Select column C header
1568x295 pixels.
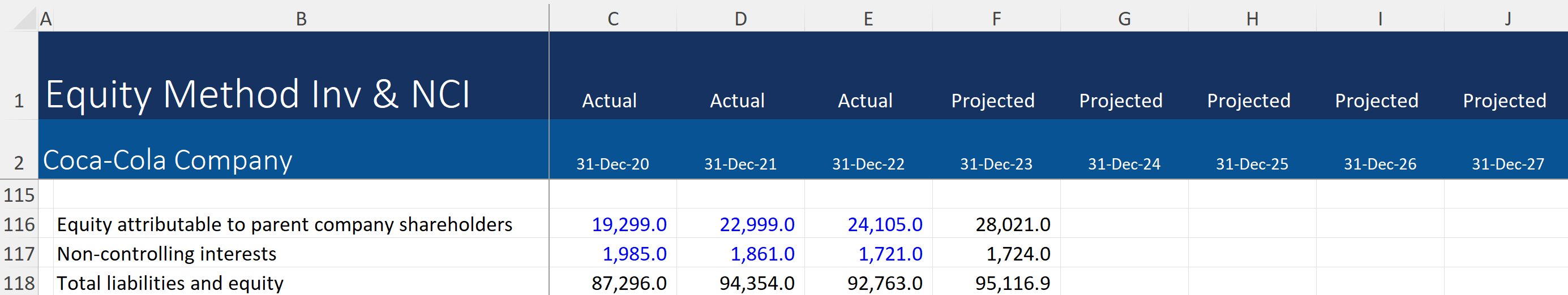point(612,18)
